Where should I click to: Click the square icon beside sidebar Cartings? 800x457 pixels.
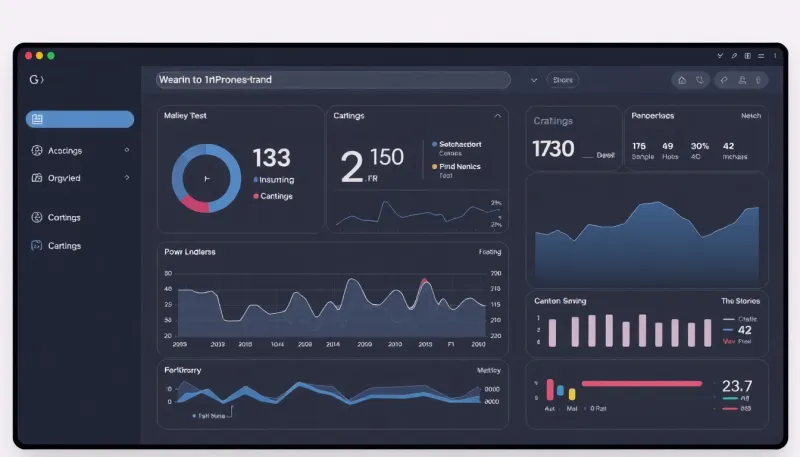tap(37, 245)
